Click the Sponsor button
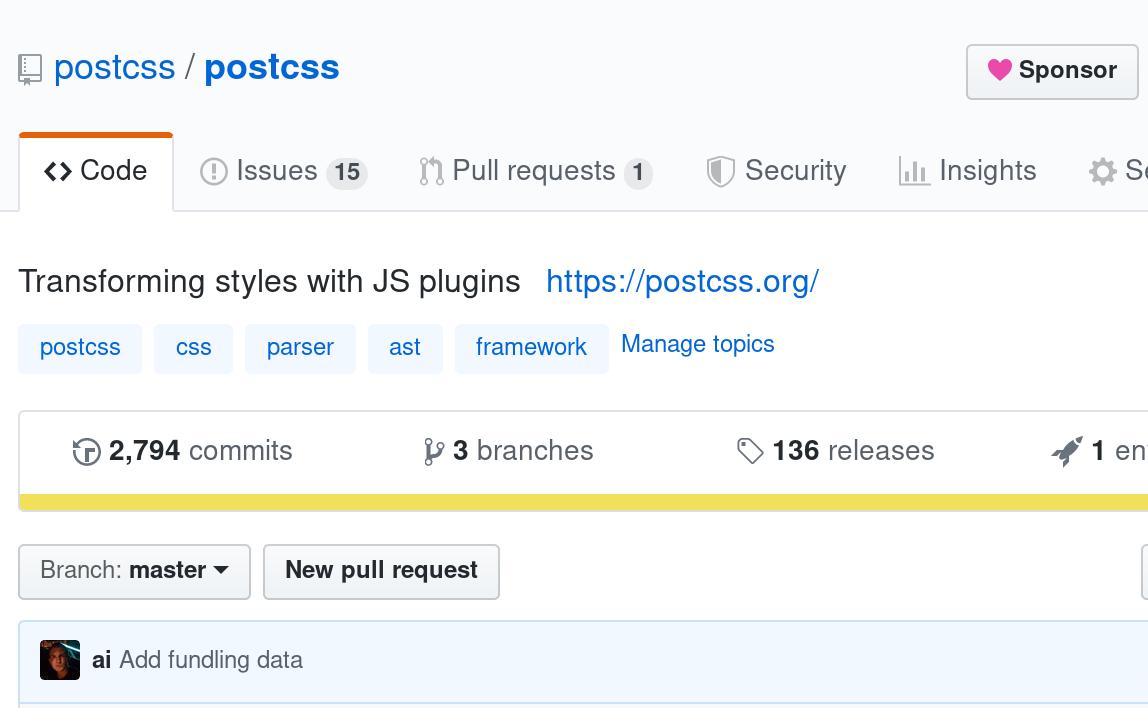The image size is (1148, 708). (x=1052, y=70)
